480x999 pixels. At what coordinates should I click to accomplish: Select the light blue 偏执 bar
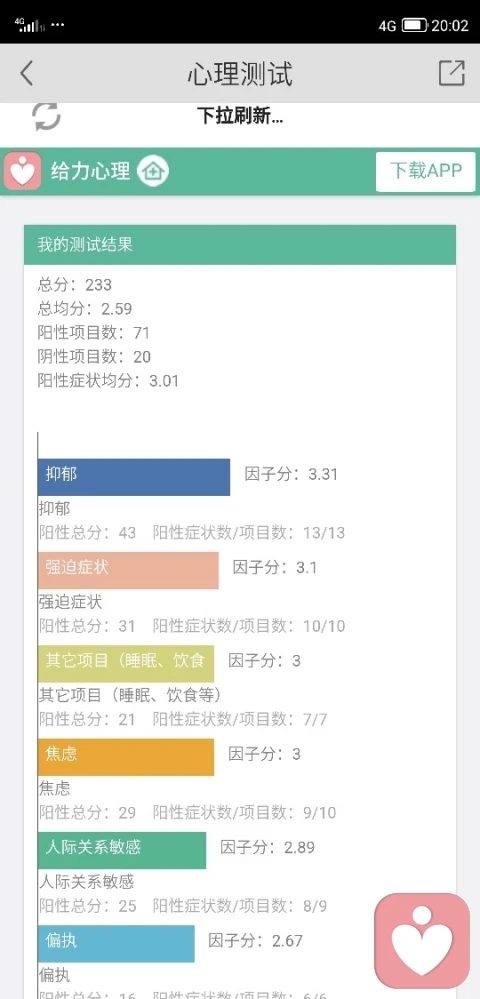click(x=117, y=944)
